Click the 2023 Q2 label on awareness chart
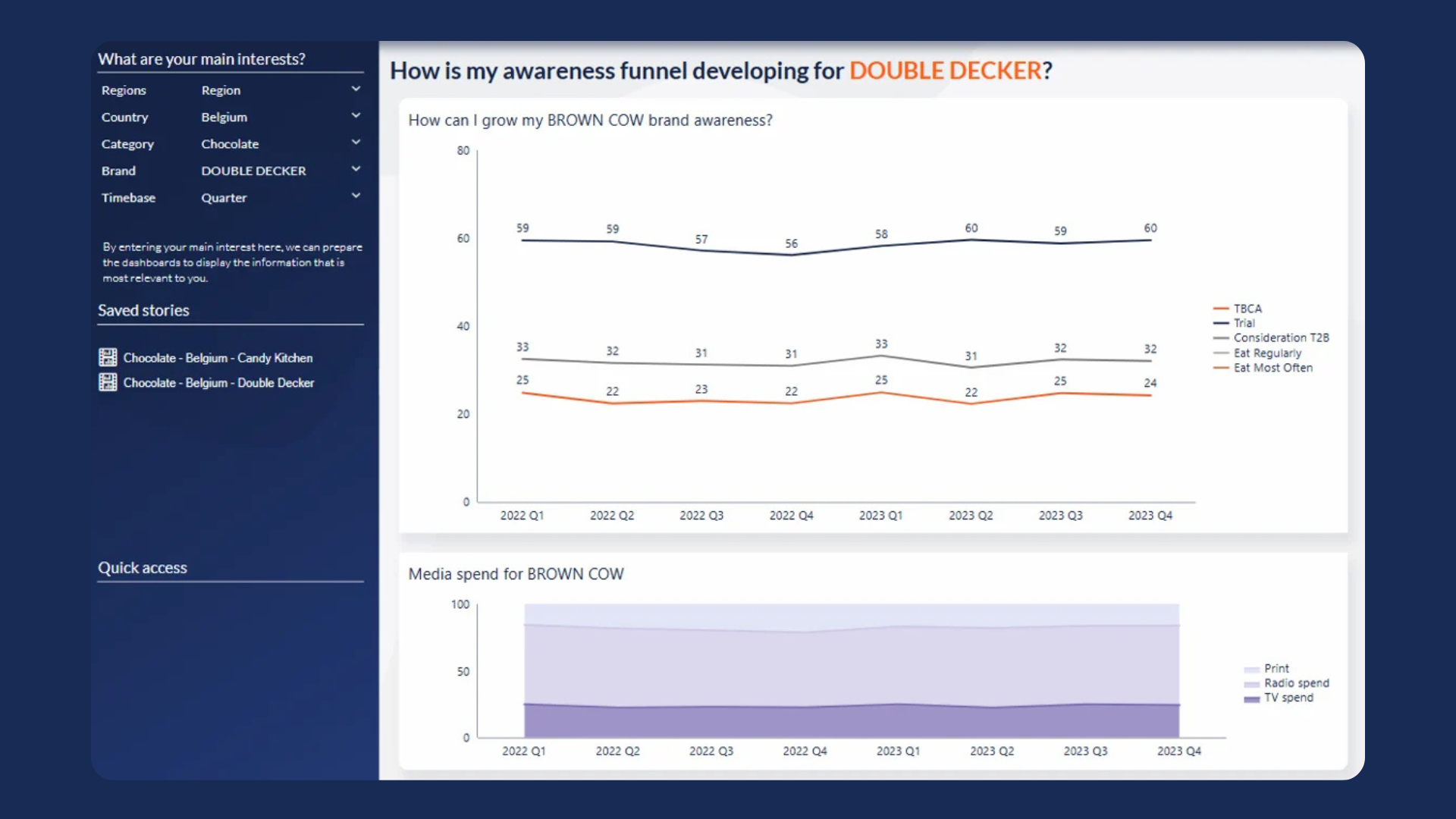 click(971, 516)
